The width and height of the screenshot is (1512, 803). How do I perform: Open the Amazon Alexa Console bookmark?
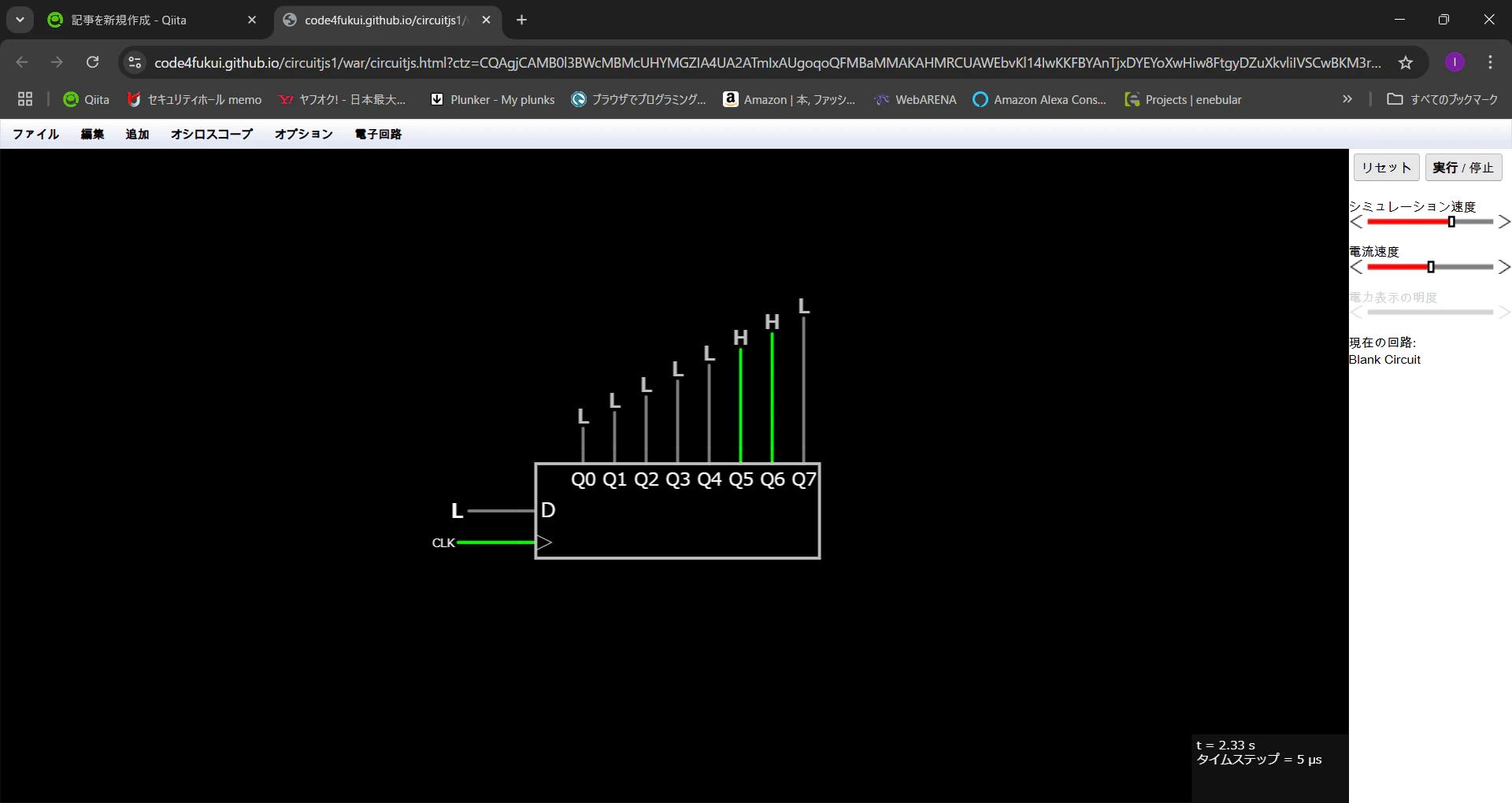tap(1039, 99)
